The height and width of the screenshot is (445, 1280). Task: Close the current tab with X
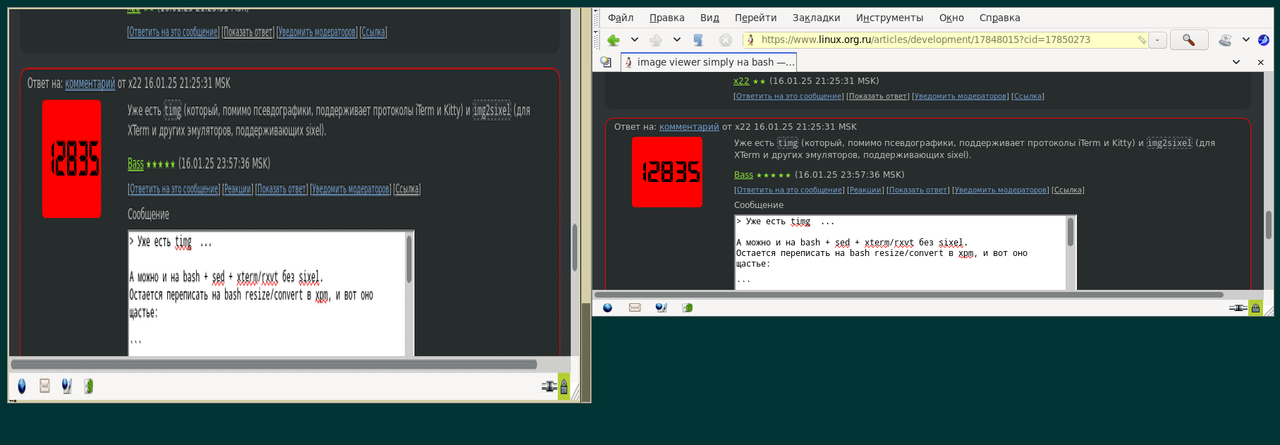(1262, 62)
